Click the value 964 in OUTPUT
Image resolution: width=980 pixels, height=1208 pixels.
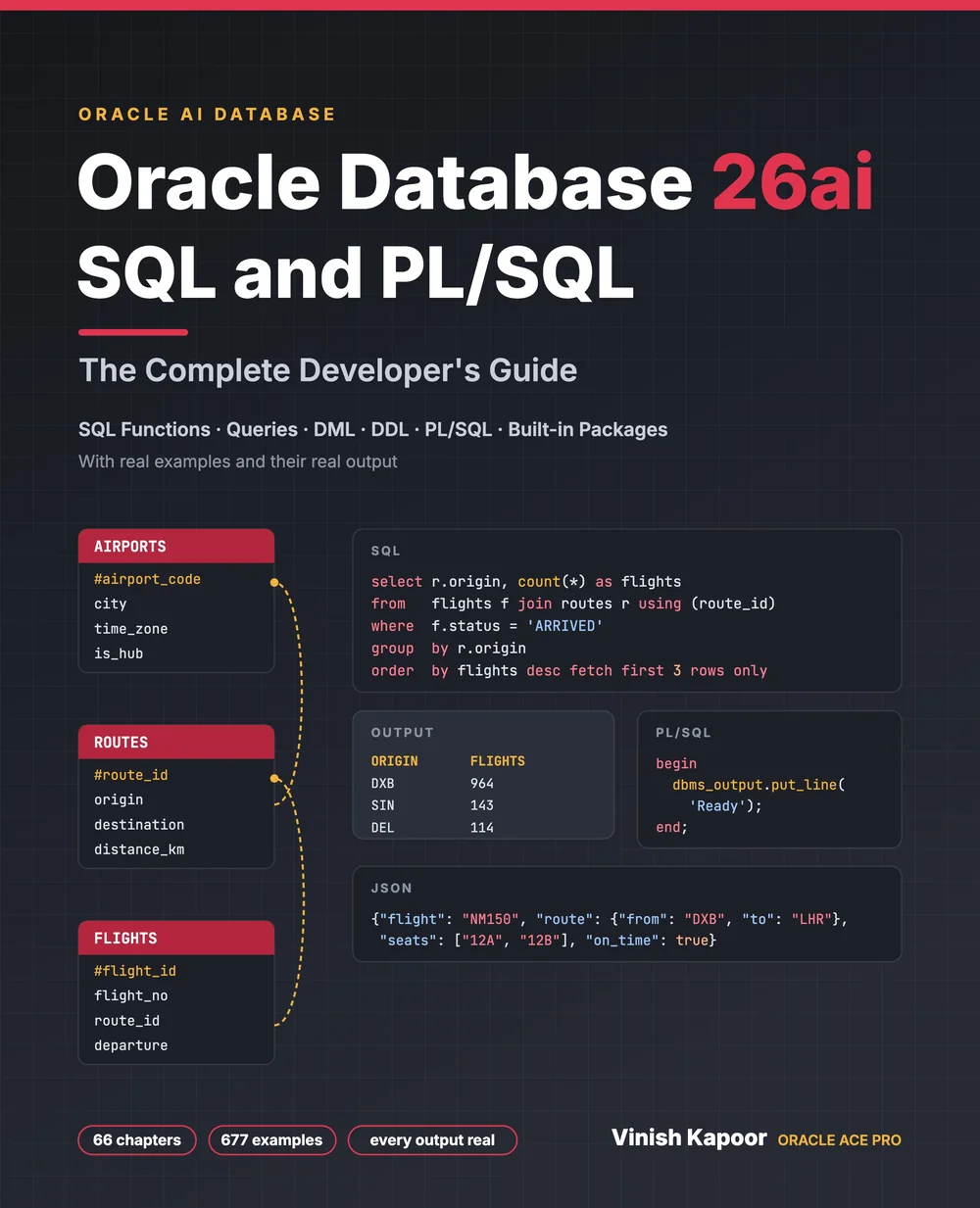482,784
